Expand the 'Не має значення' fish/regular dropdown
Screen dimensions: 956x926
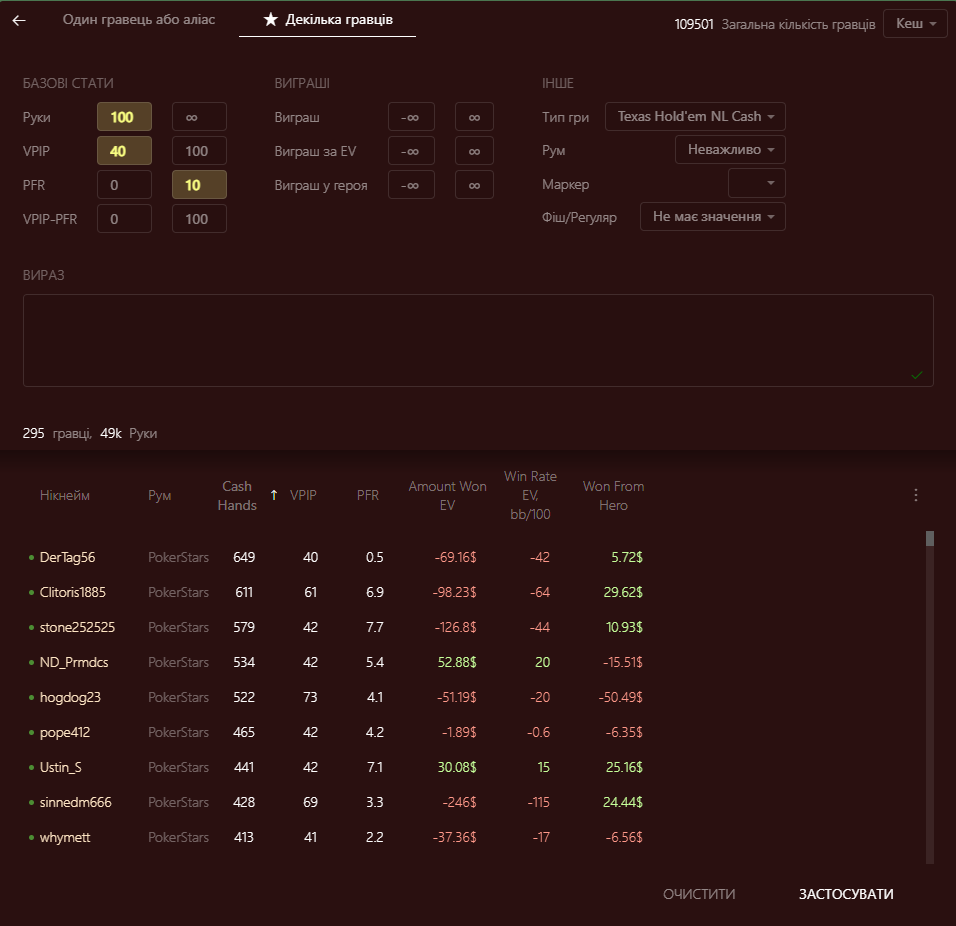coord(713,216)
